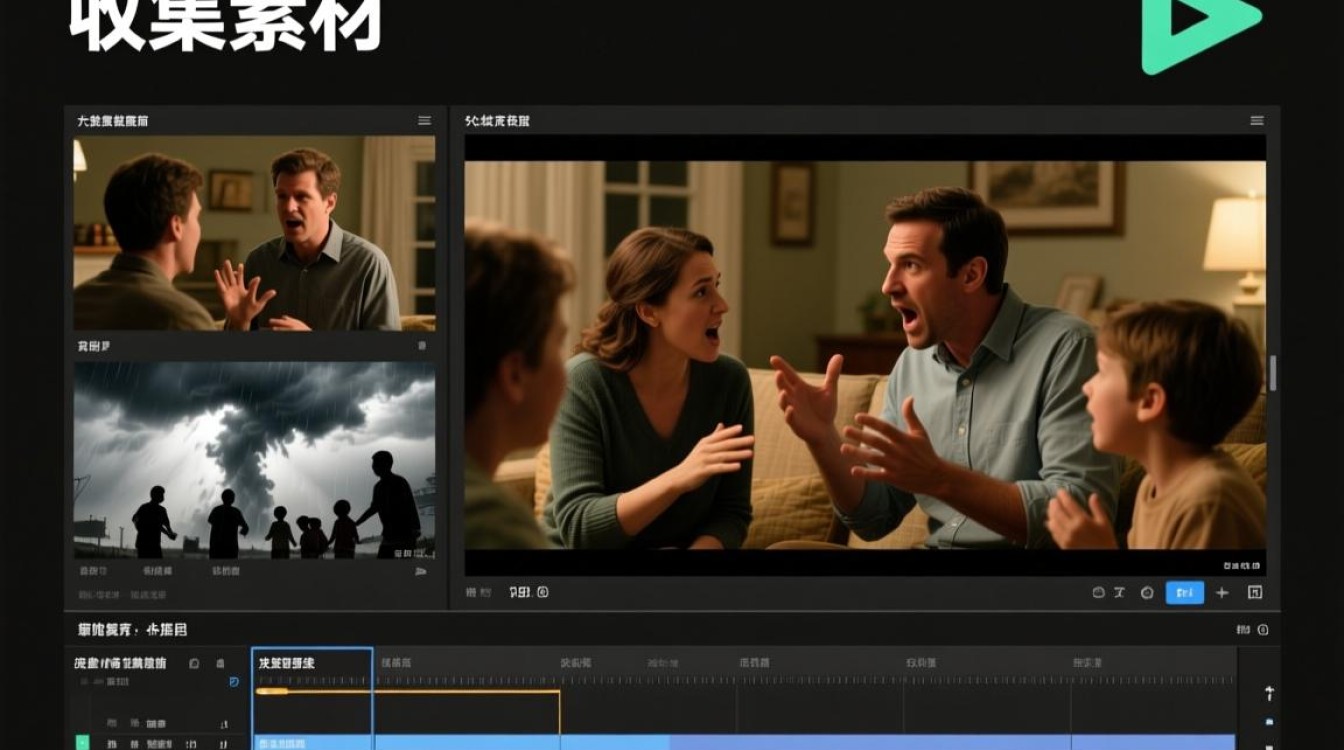This screenshot has width=1344, height=750.
Task: Toggle the green track enable indicator
Action: coord(82,742)
